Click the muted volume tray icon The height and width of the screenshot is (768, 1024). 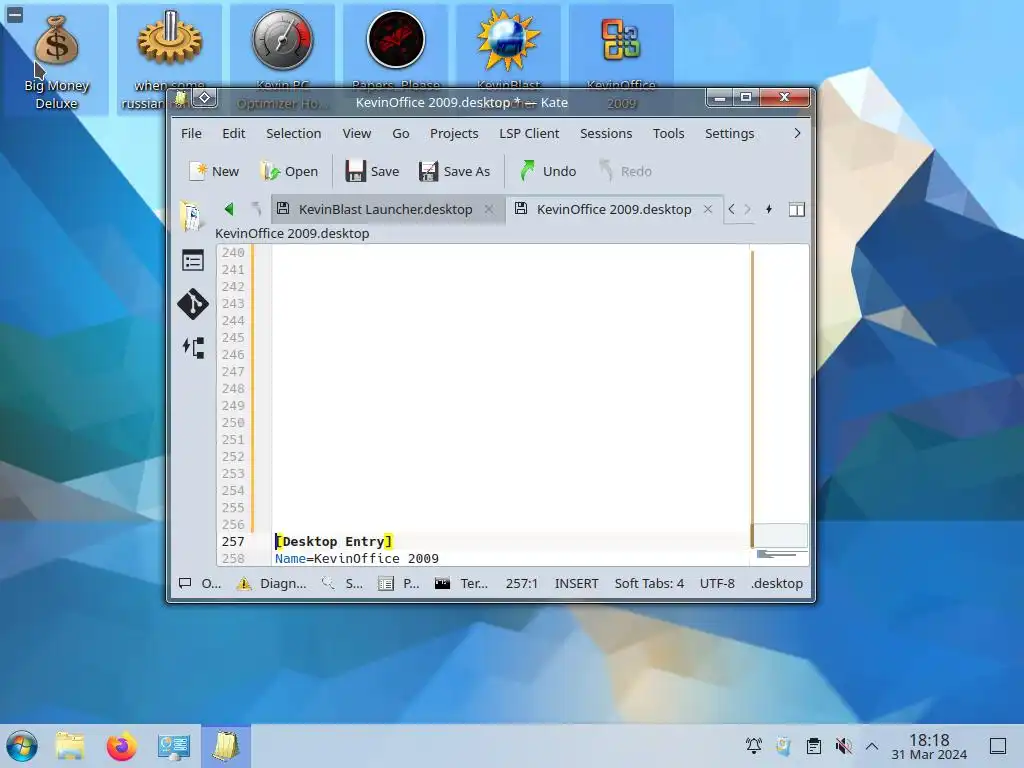[x=843, y=745]
